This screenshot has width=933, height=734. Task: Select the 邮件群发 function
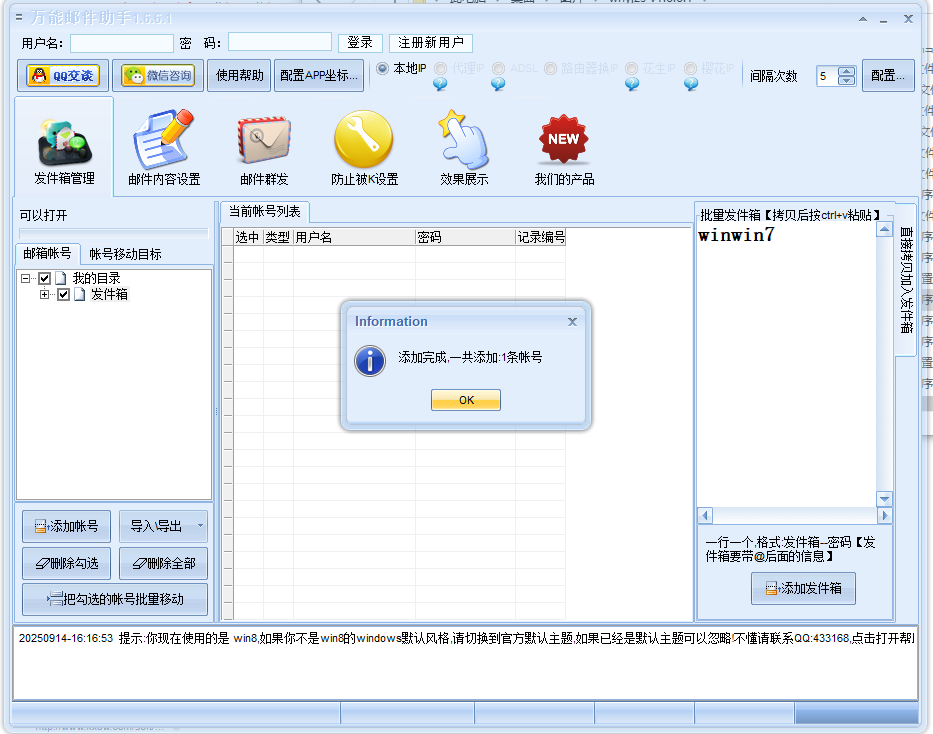(263, 147)
